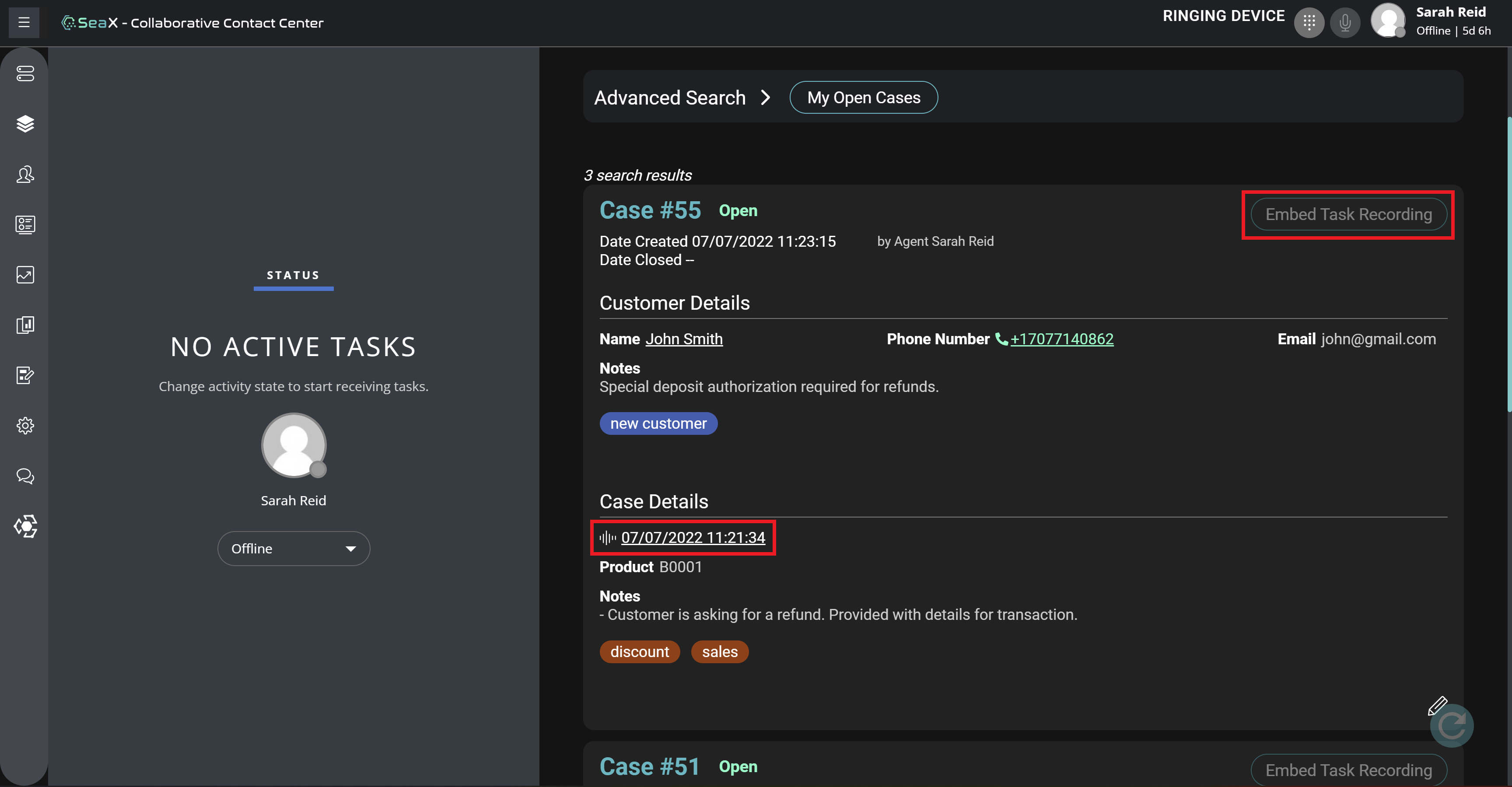The image size is (1512, 787).
Task: Open the chat bubbles sidebar icon
Action: pyautogui.click(x=25, y=476)
